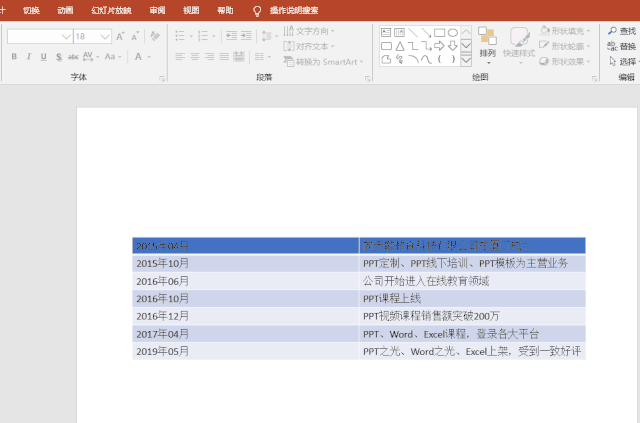
Task: Increase list indent level
Action: click(x=246, y=36)
